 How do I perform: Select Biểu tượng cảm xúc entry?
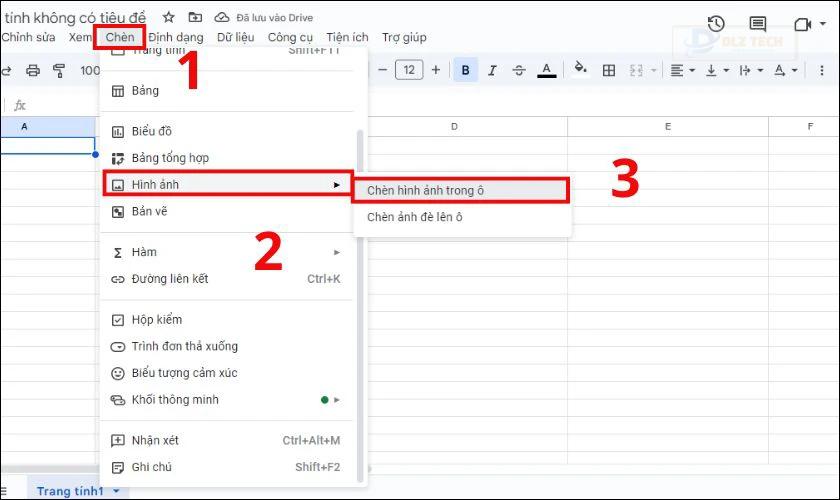tap(227, 373)
